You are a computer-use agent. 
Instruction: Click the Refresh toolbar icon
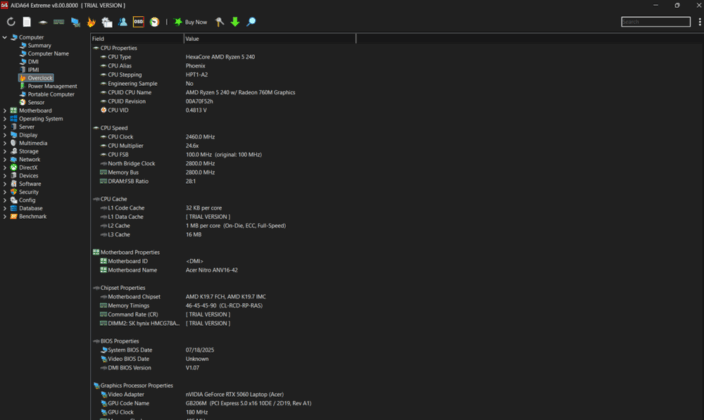[x=11, y=22]
